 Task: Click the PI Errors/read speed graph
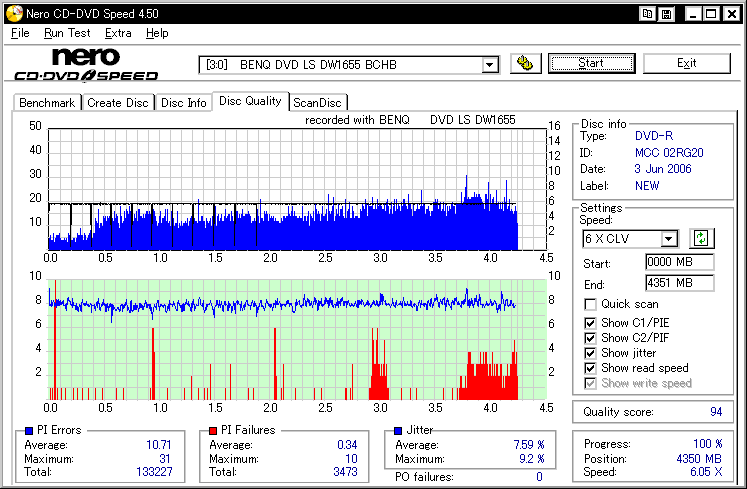297,189
